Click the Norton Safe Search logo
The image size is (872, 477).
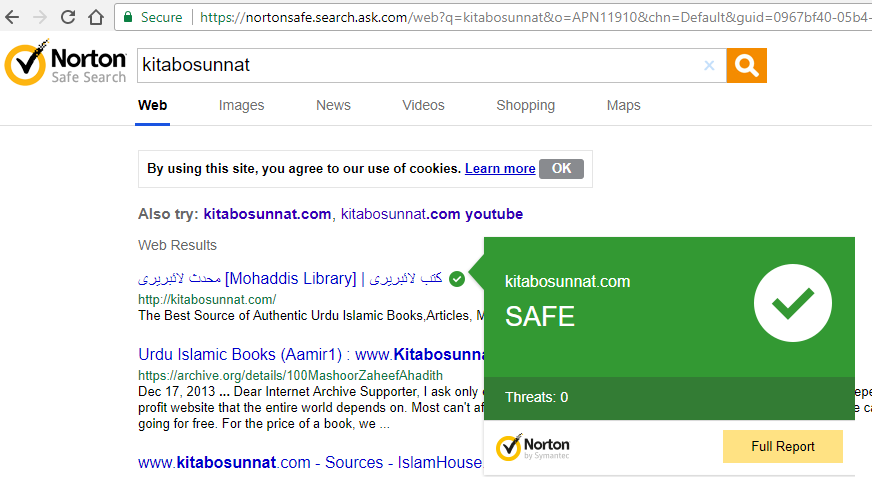point(66,63)
